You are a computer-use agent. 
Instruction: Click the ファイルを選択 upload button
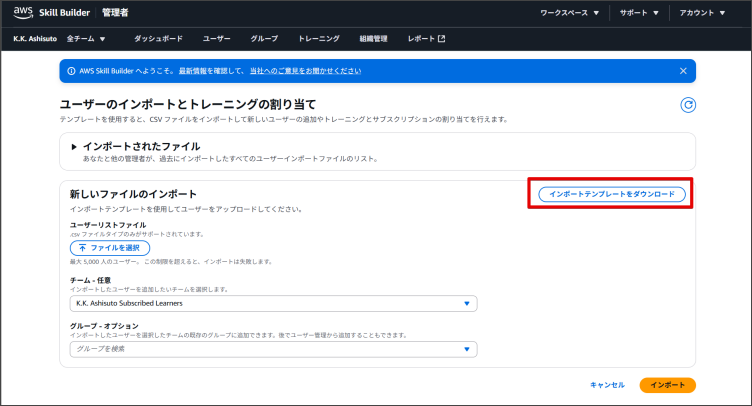point(110,247)
